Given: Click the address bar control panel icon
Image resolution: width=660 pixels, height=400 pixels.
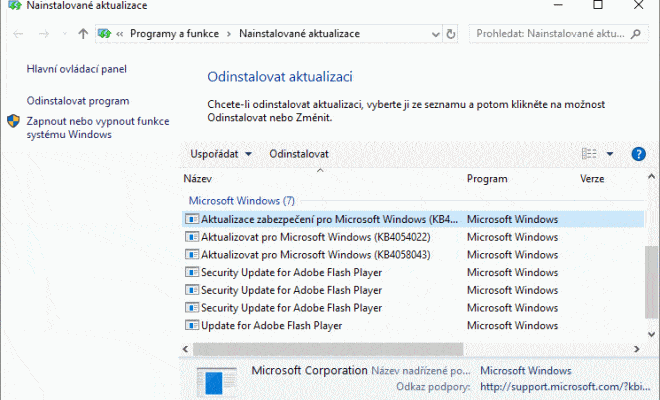Looking at the screenshot, I should (104, 34).
